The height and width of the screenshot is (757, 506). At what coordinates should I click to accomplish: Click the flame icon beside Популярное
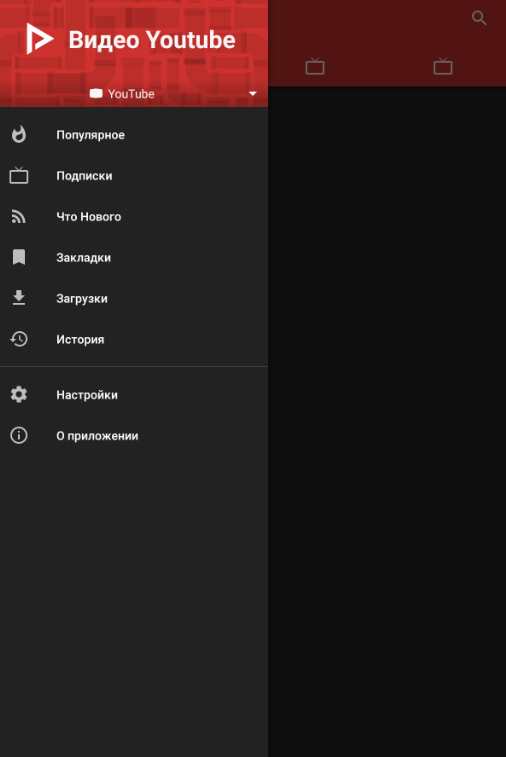coord(19,135)
